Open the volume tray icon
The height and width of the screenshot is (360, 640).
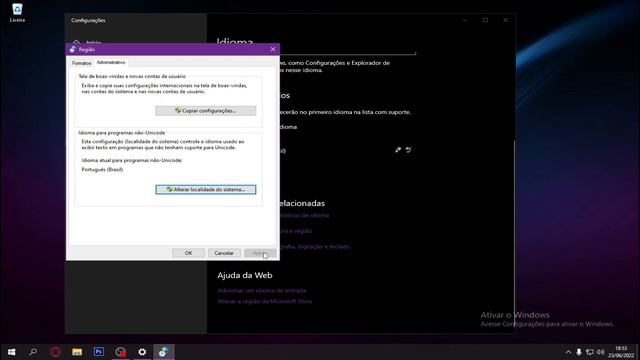tap(600, 352)
